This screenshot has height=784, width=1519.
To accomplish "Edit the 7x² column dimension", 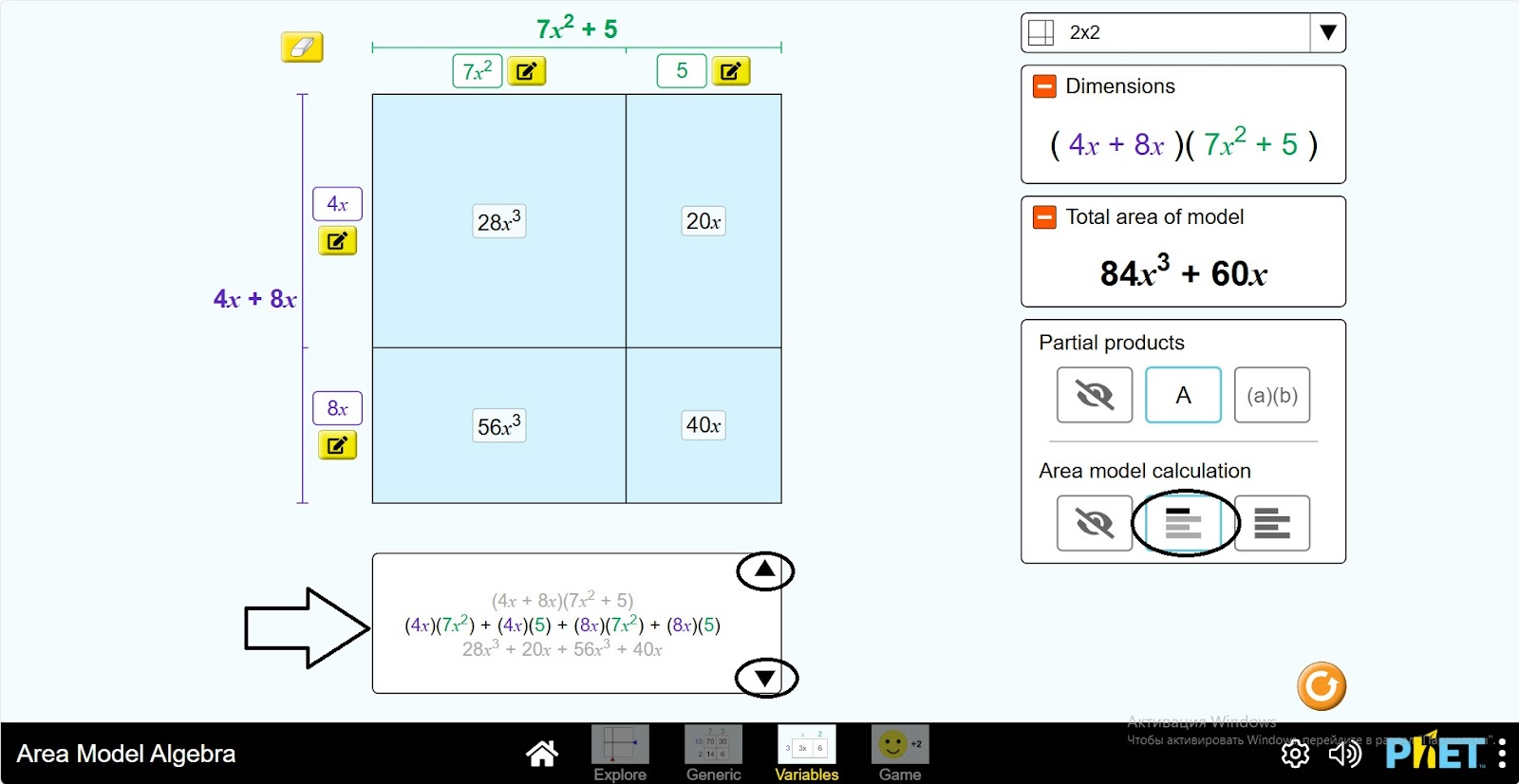I will pos(526,71).
